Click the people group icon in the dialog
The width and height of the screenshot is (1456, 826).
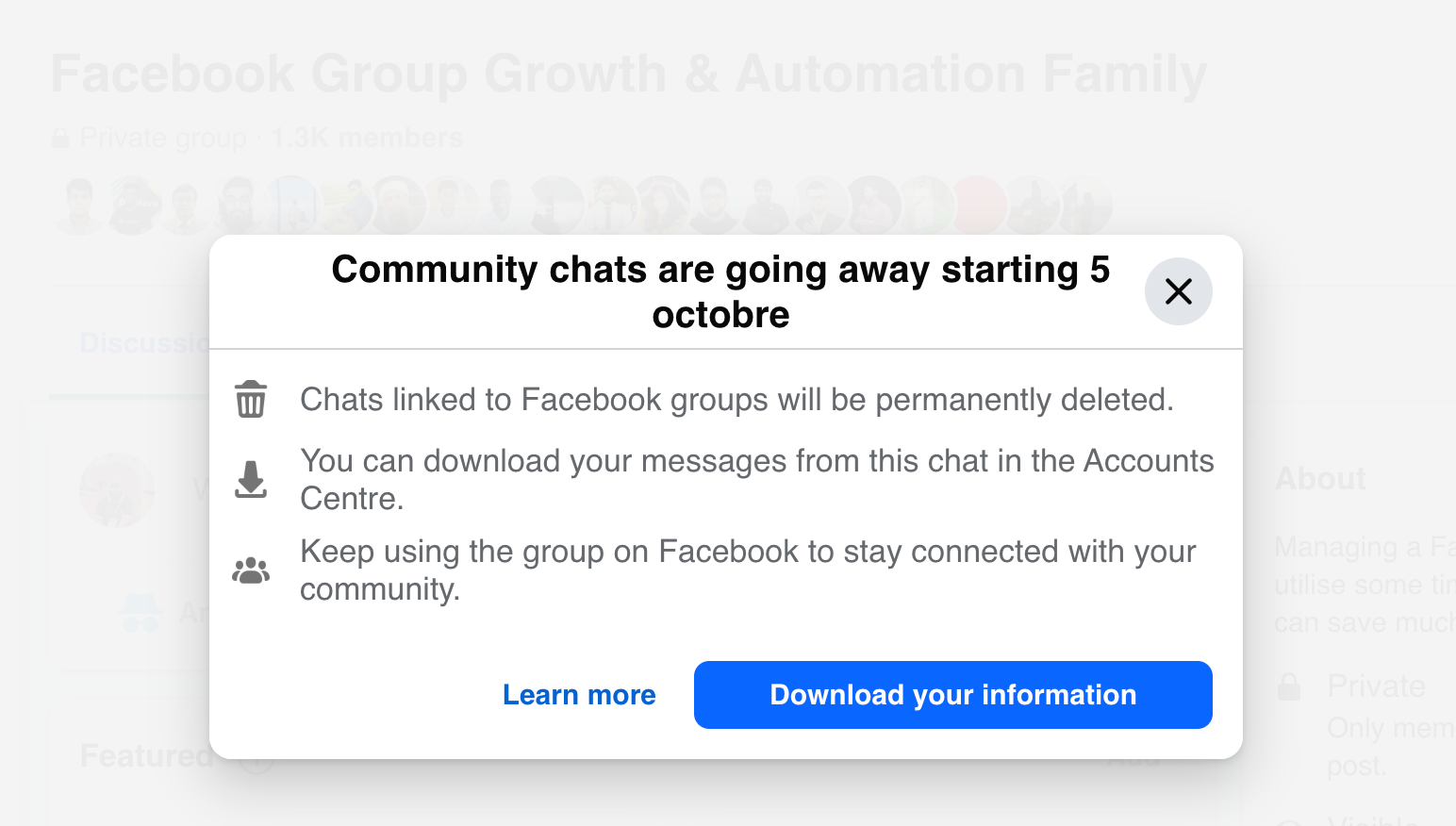[x=251, y=570]
